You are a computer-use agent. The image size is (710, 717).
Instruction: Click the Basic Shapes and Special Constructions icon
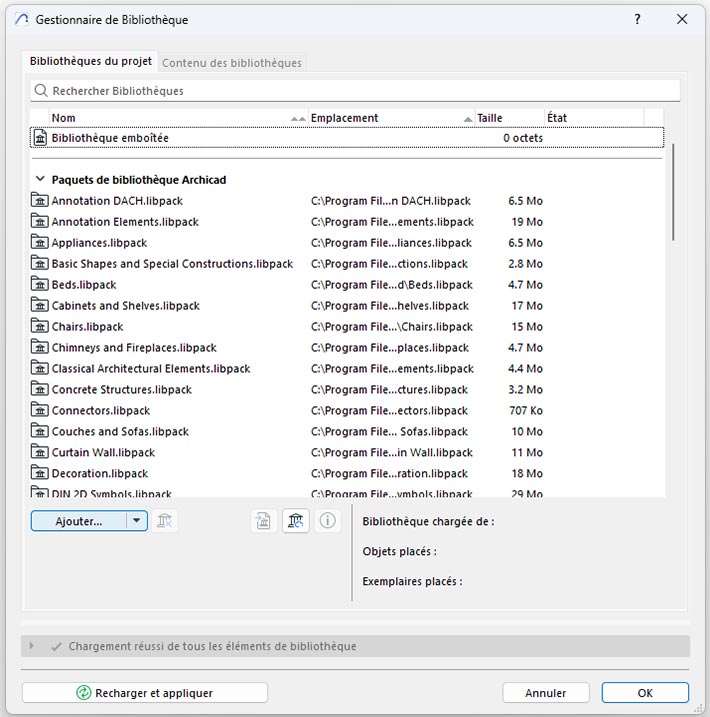click(x=40, y=263)
